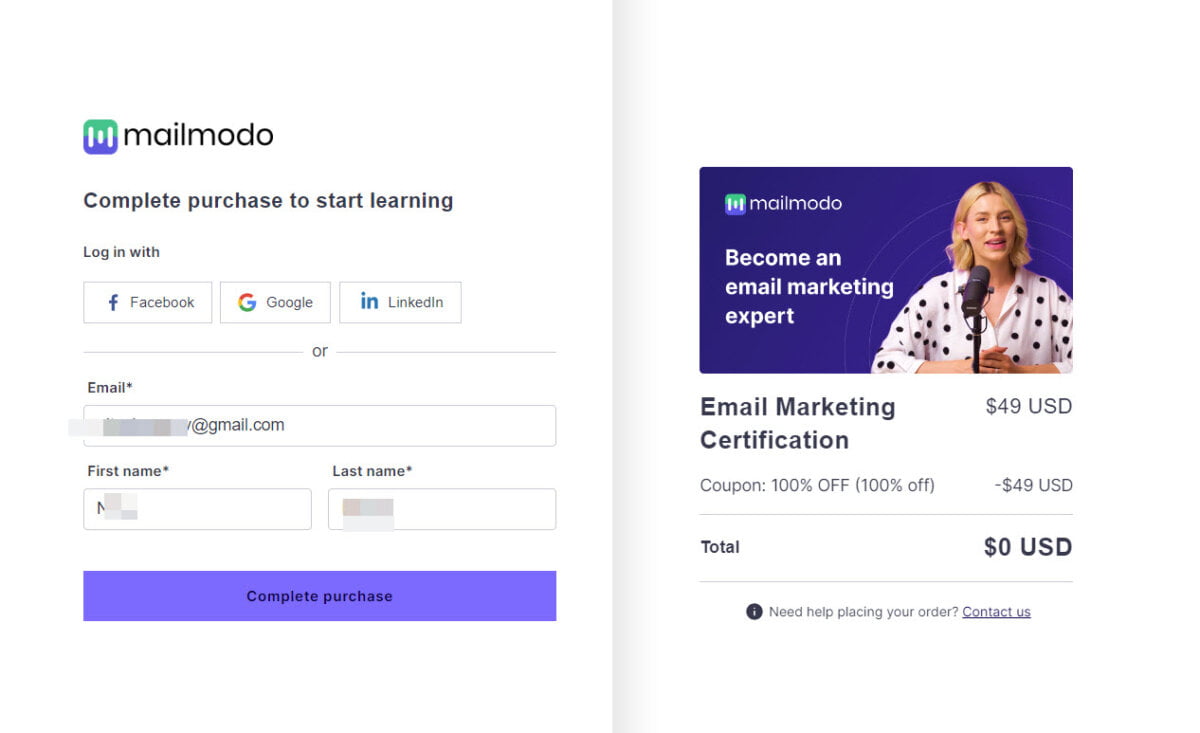Click the Facebook login icon
The width and height of the screenshot is (1200, 733).
click(x=114, y=302)
